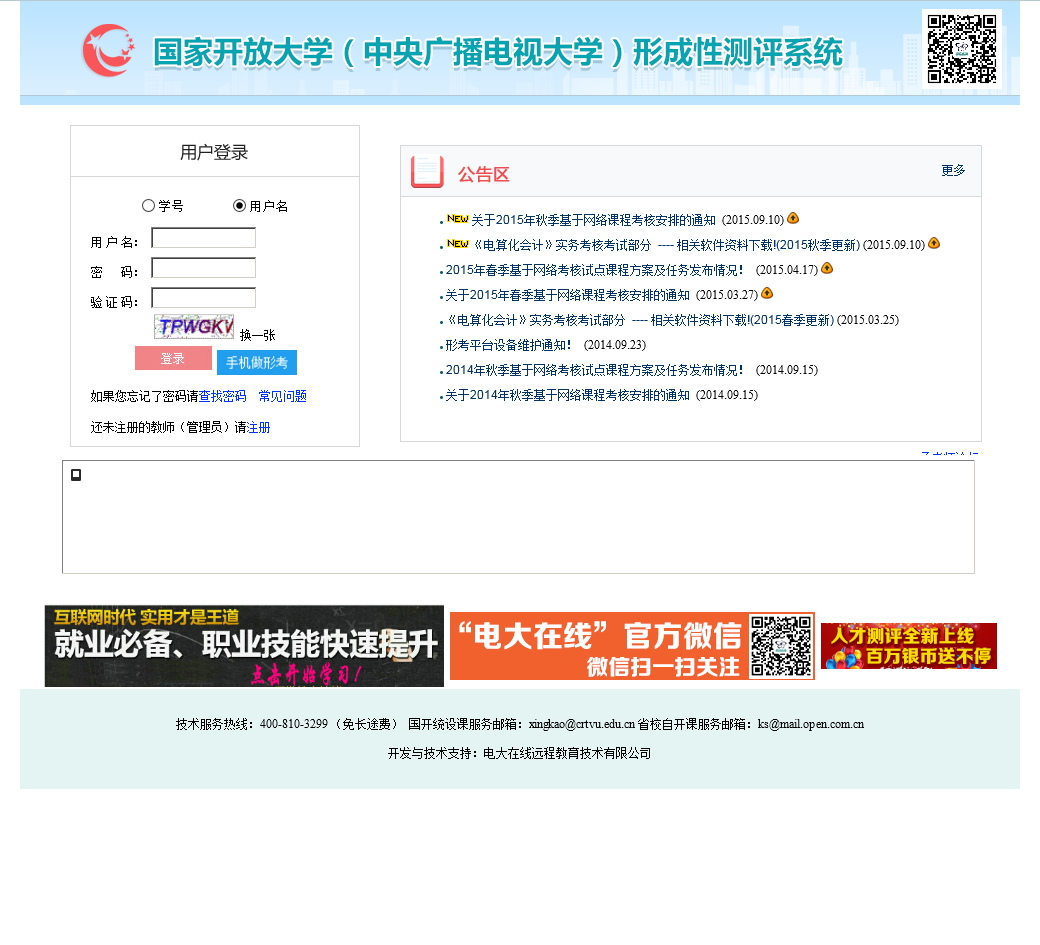Click 电大在线远程教育技术有限公司 footer text
The height and width of the screenshot is (945, 1040).
[x=567, y=753]
